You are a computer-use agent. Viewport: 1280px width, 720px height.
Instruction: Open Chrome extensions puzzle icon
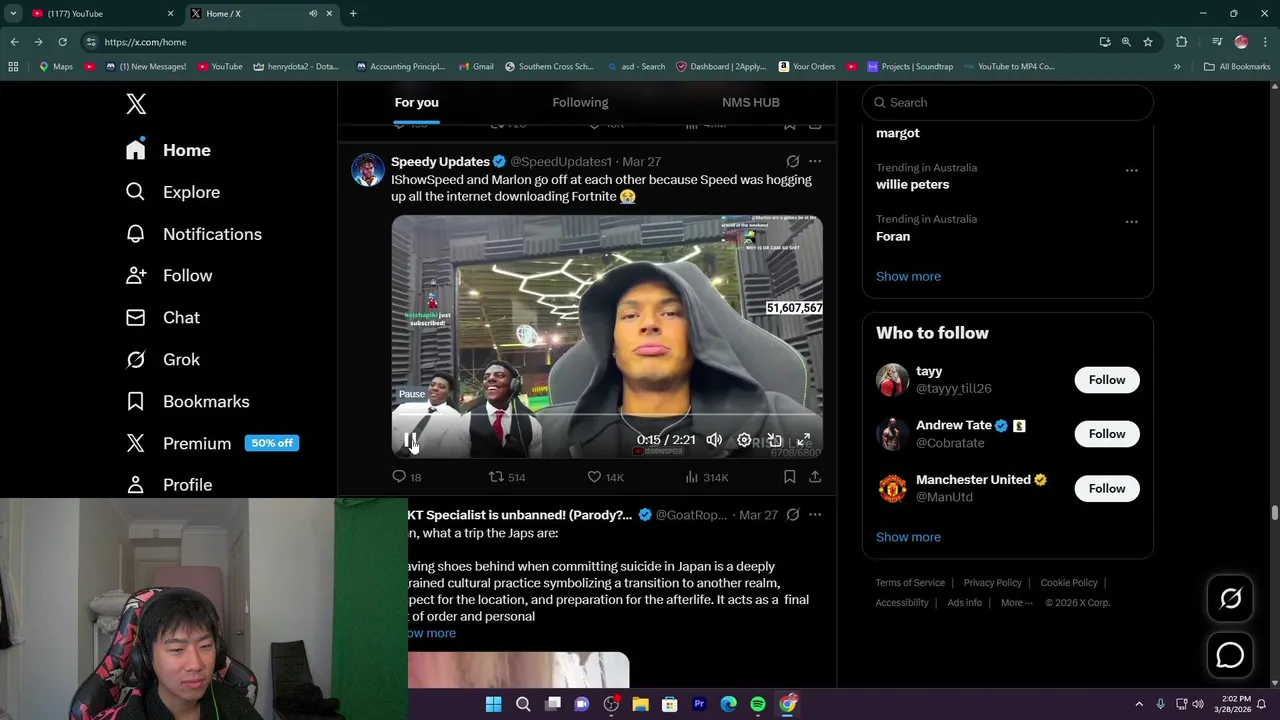coord(1181,42)
